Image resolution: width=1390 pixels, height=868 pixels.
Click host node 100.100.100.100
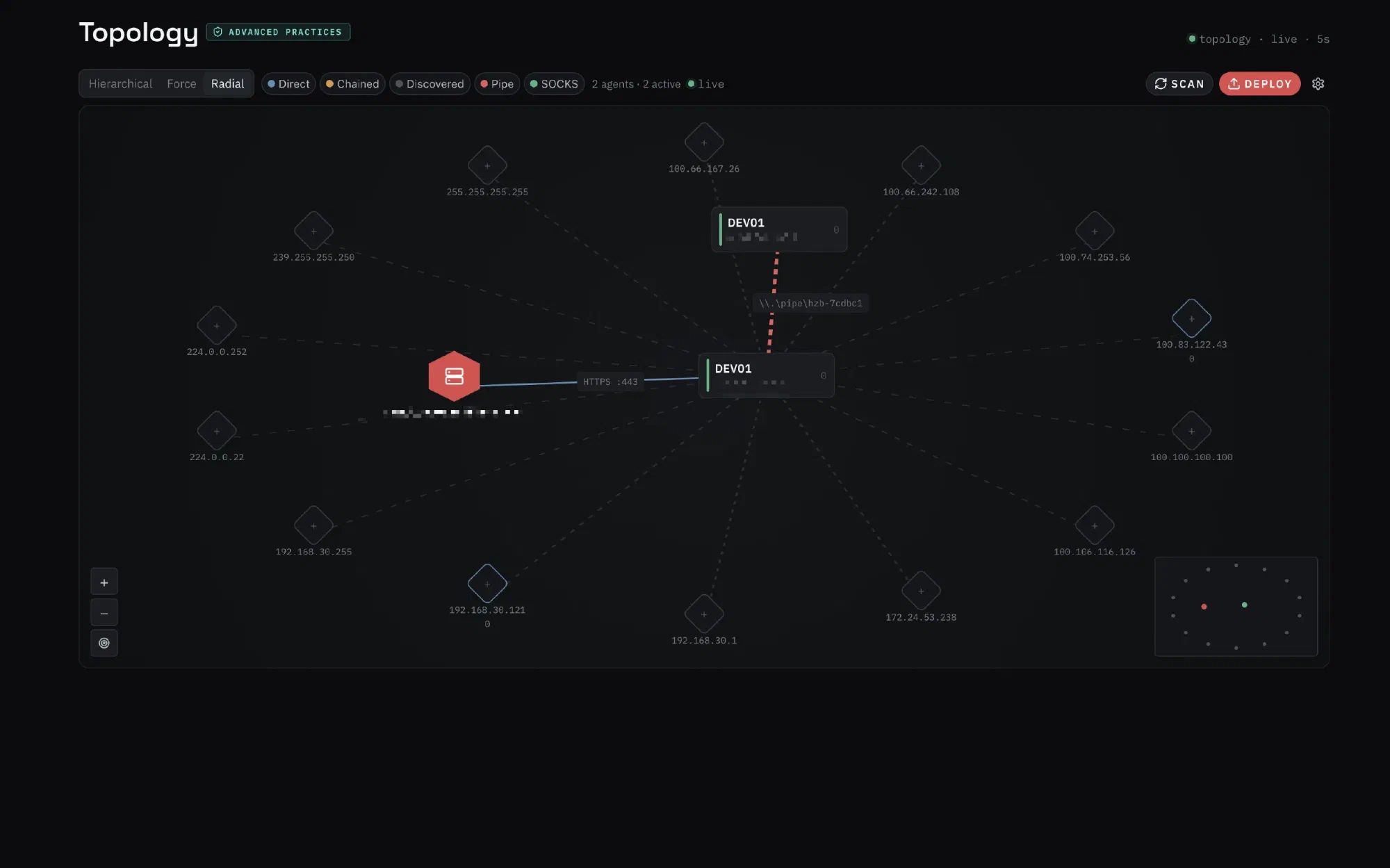pyautogui.click(x=1191, y=431)
